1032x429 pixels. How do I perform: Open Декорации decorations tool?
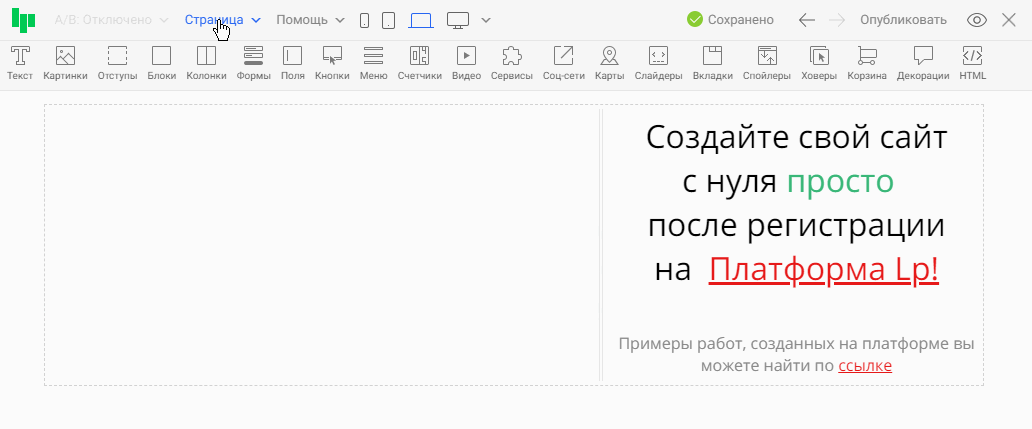point(923,63)
